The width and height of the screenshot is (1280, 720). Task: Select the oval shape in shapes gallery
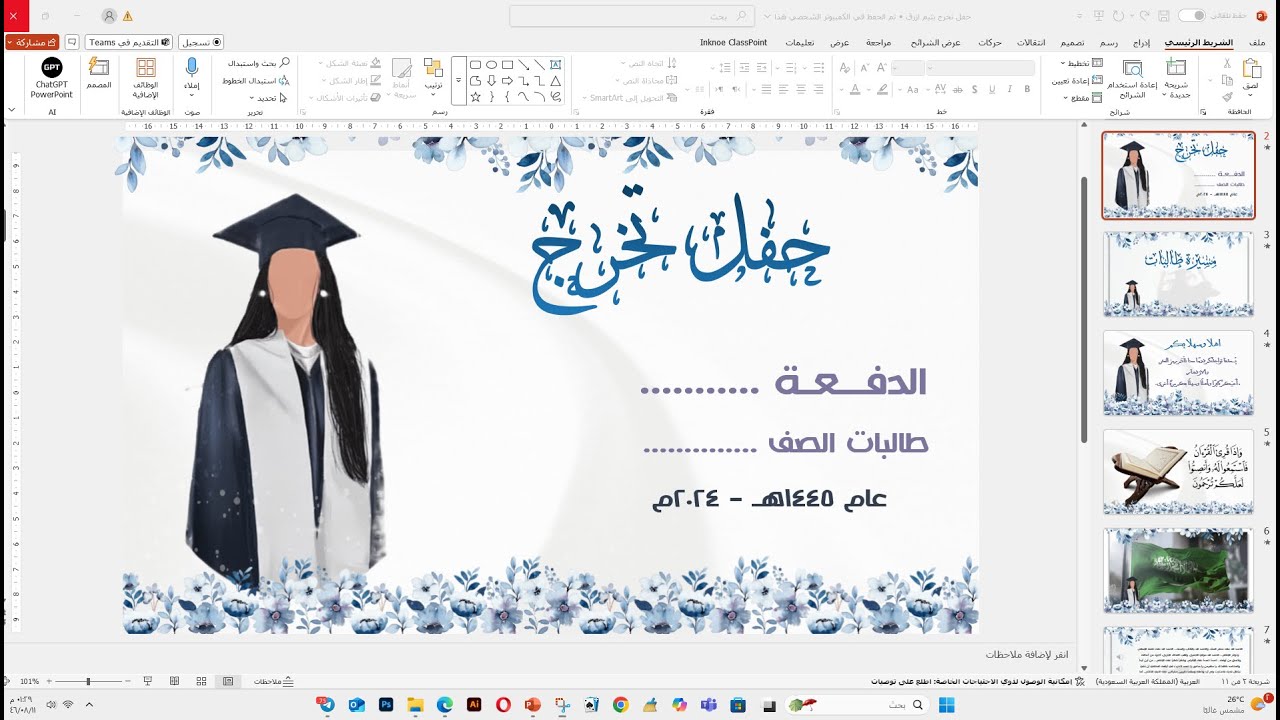pos(491,64)
